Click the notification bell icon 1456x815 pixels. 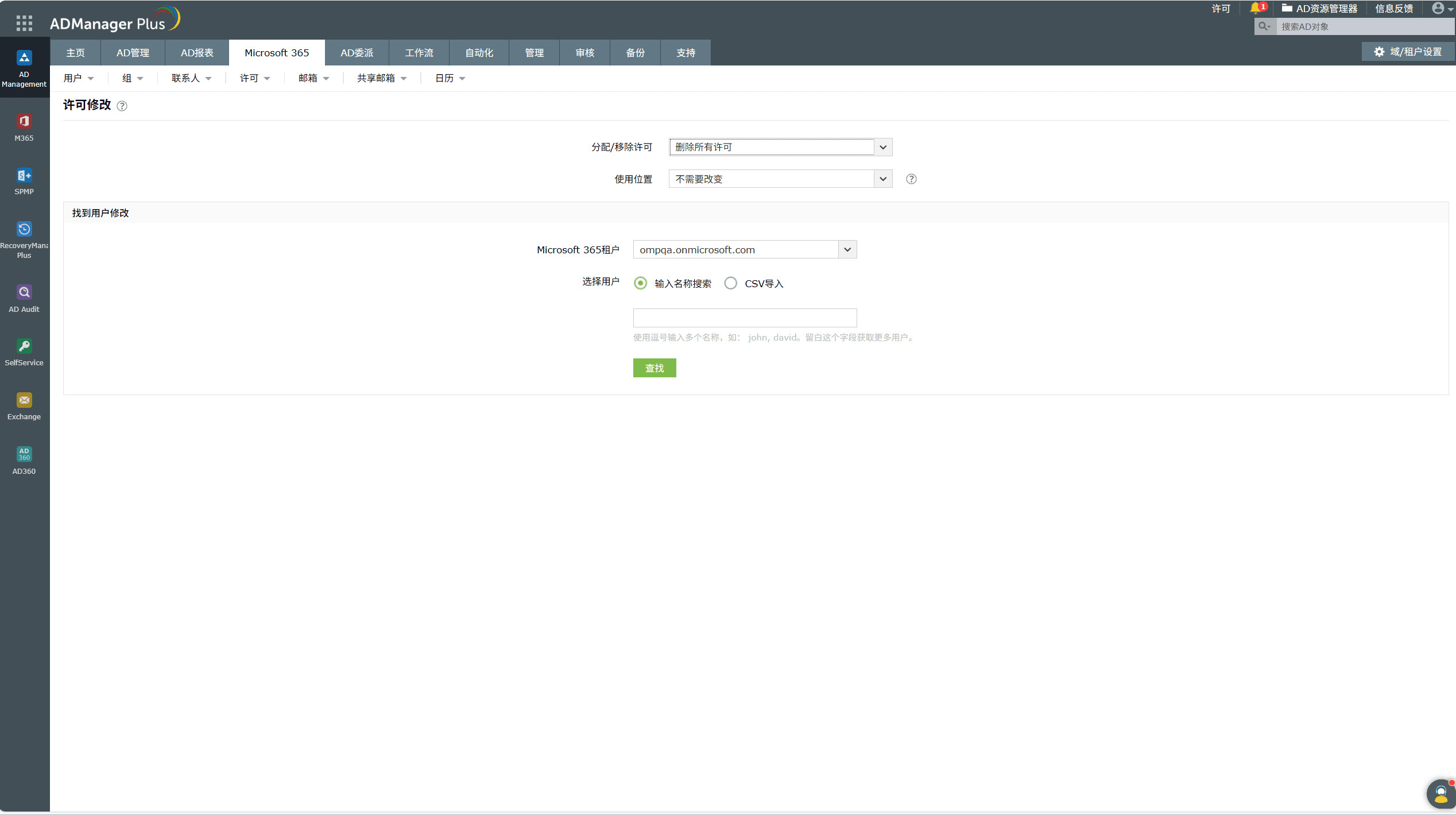(x=1256, y=8)
